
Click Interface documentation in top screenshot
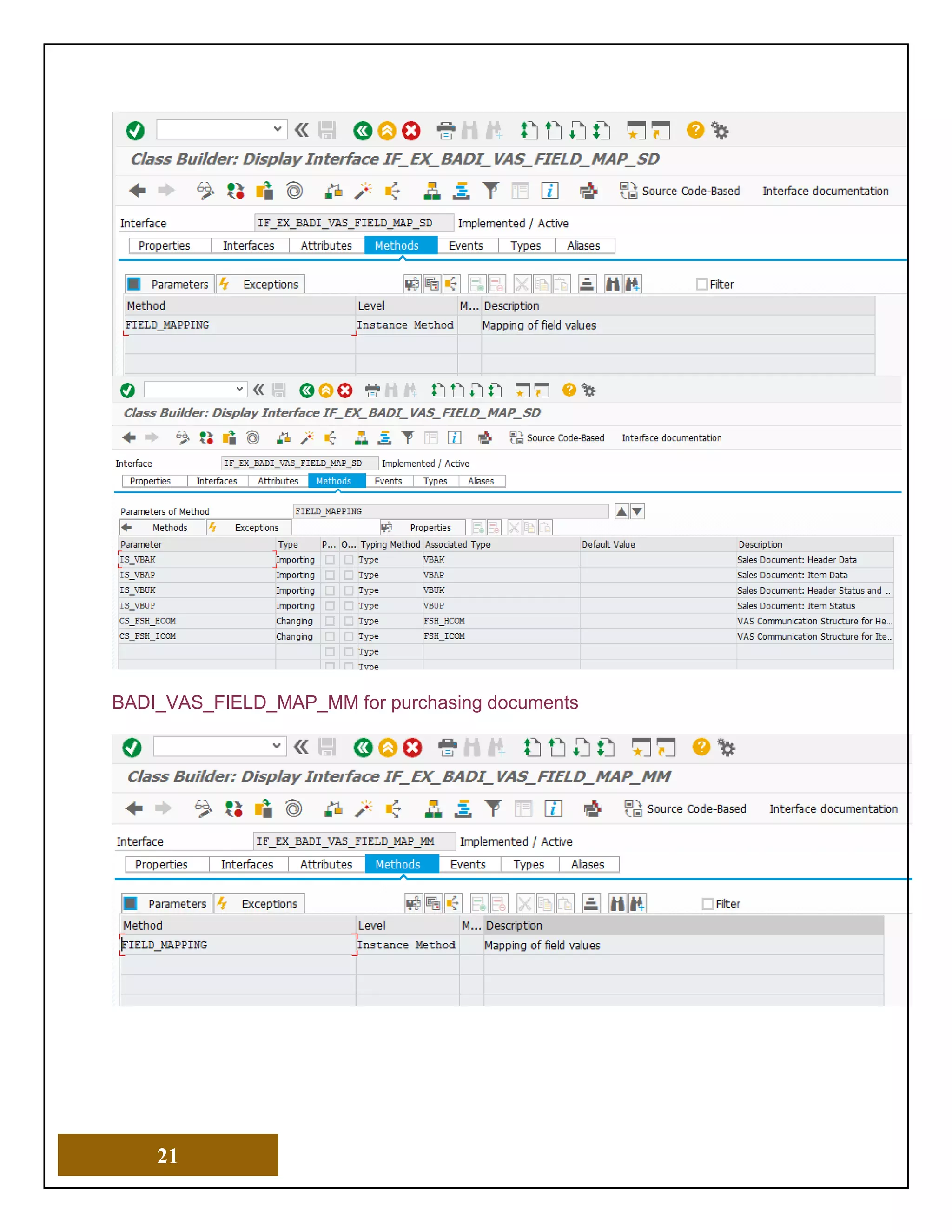point(825,191)
